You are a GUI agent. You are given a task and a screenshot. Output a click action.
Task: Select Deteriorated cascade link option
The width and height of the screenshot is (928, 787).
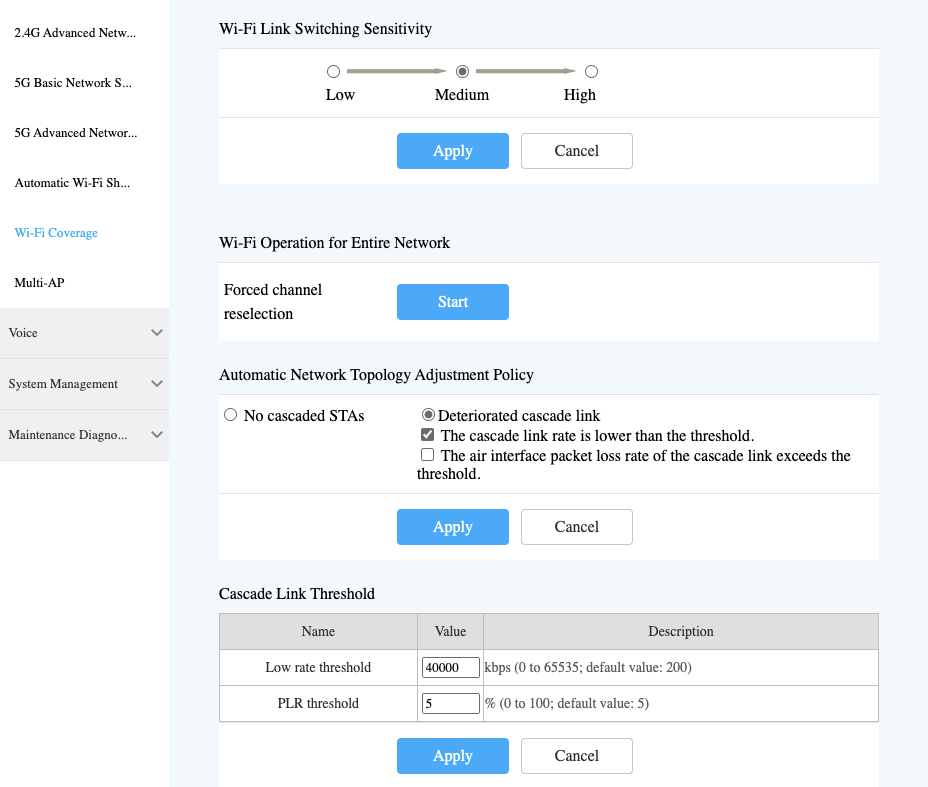[428, 415]
